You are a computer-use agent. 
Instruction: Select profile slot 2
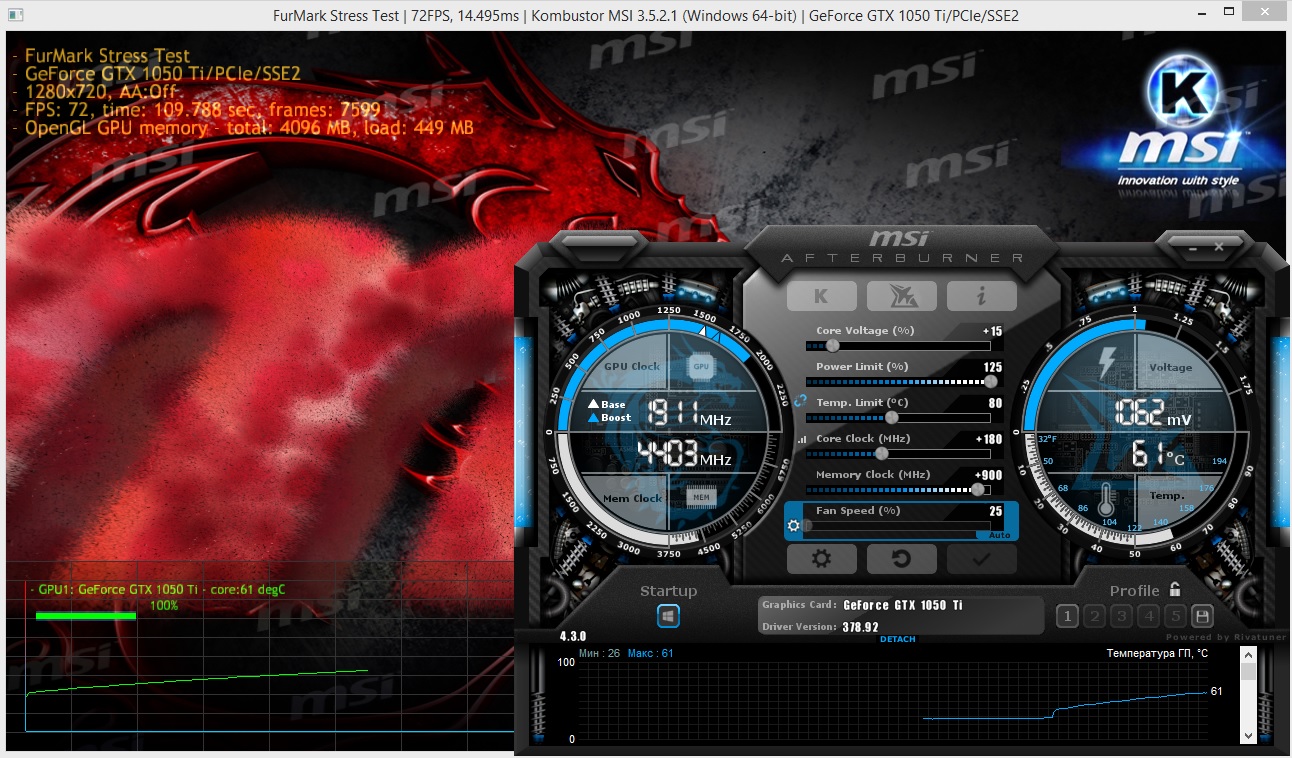pos(1094,617)
